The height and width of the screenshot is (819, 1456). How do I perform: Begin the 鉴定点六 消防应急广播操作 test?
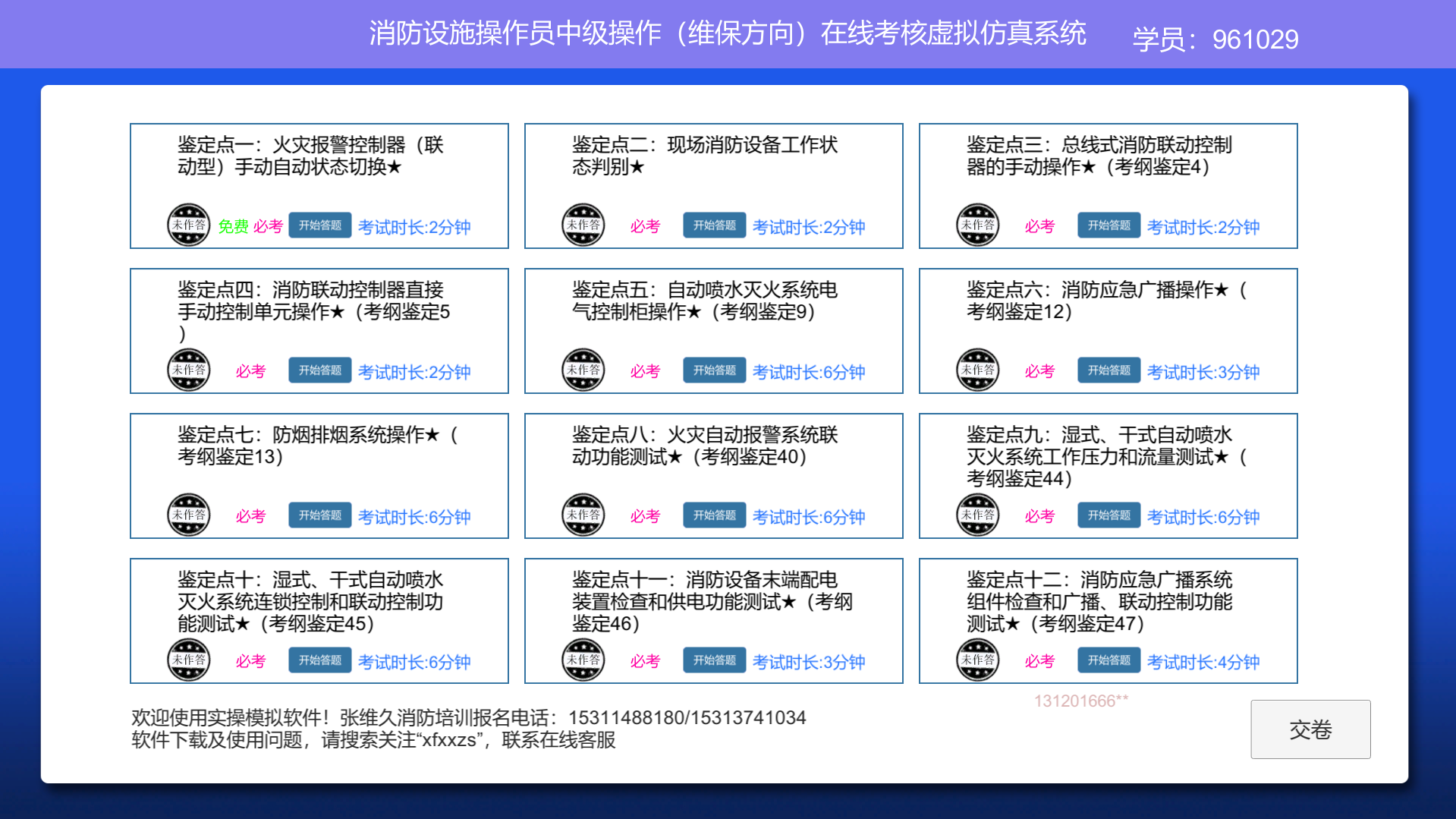(1109, 370)
